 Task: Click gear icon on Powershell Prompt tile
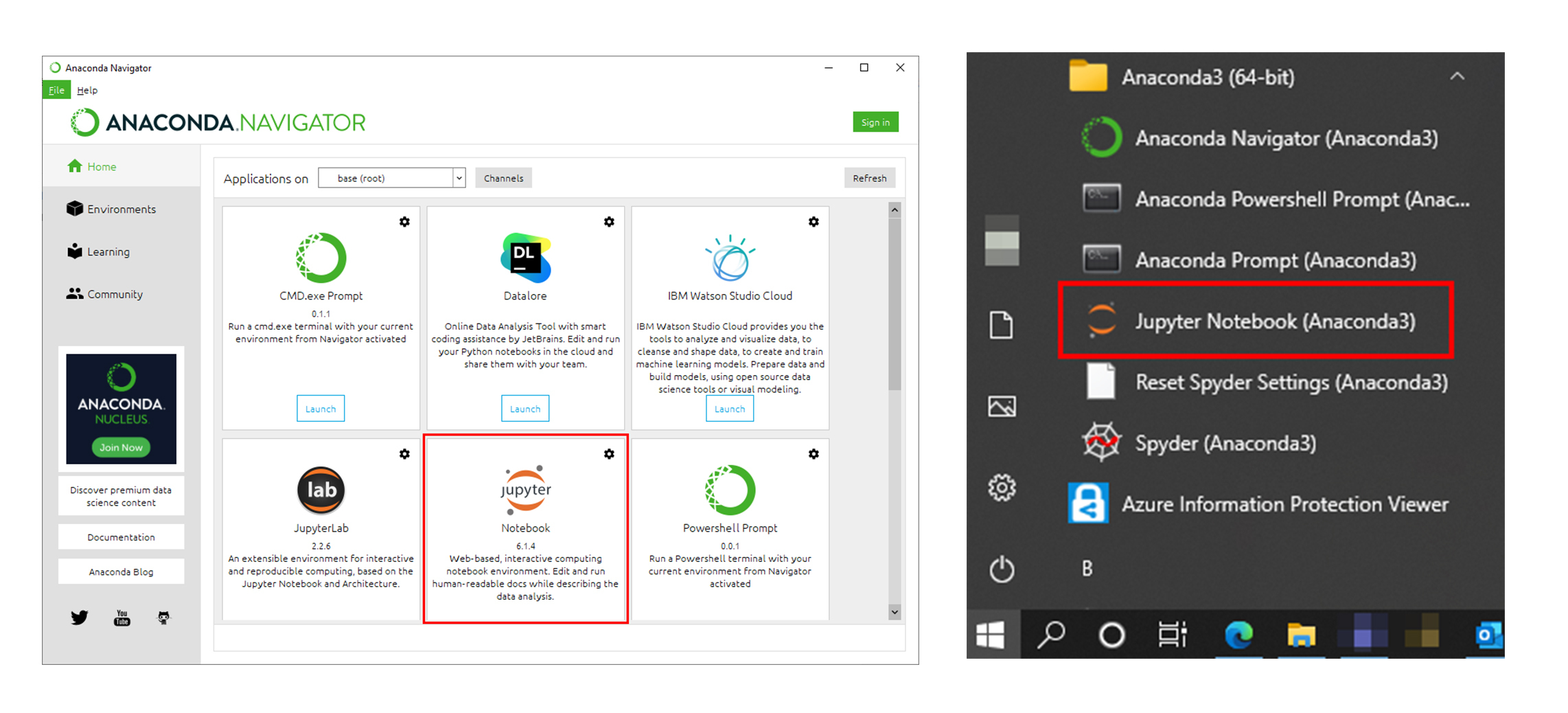tap(814, 454)
